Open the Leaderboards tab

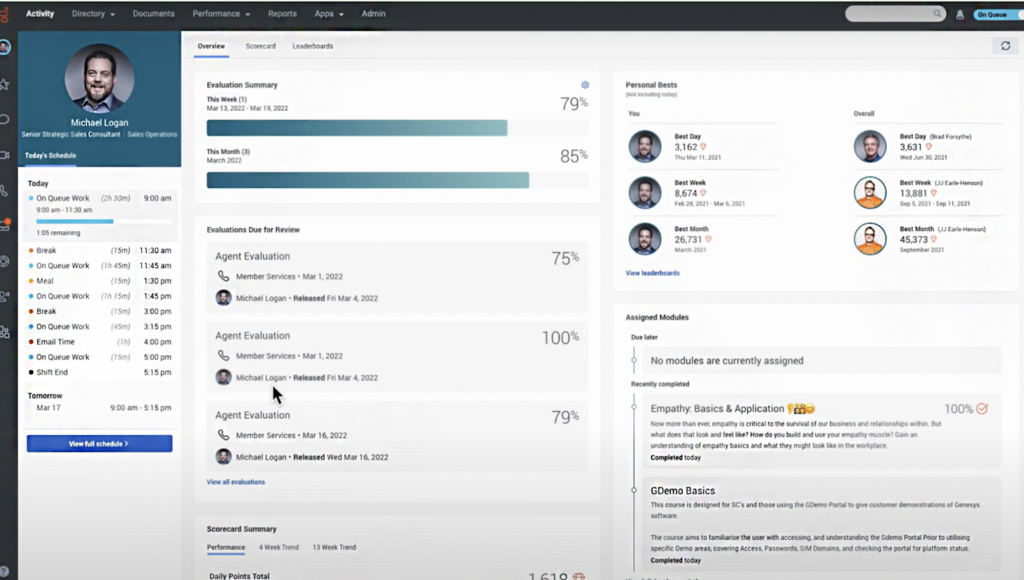(x=312, y=46)
